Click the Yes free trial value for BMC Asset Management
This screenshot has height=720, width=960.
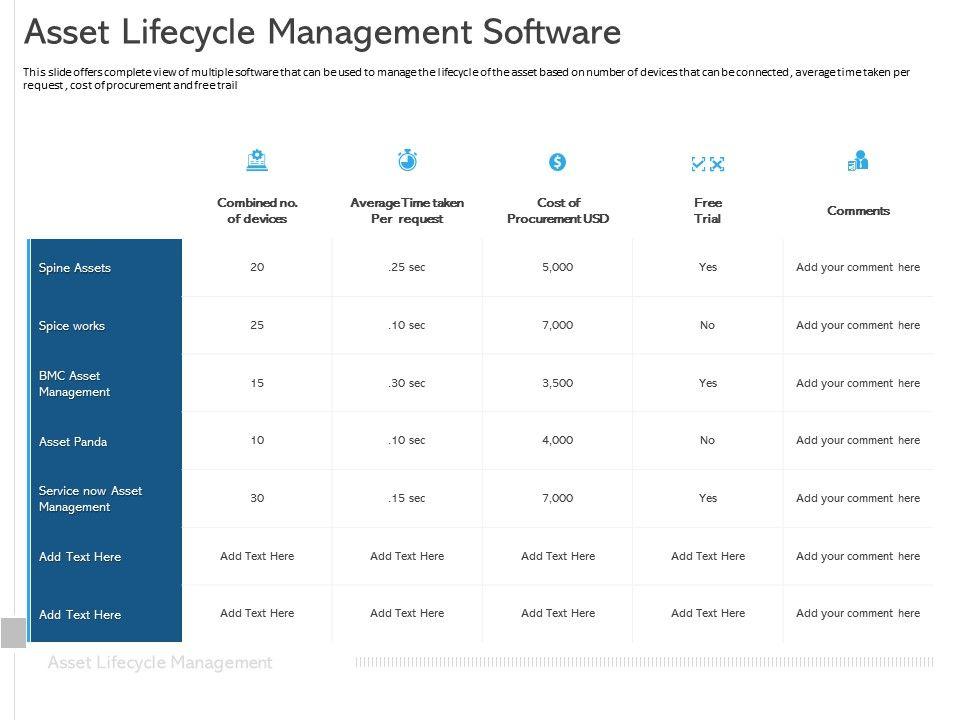708,383
